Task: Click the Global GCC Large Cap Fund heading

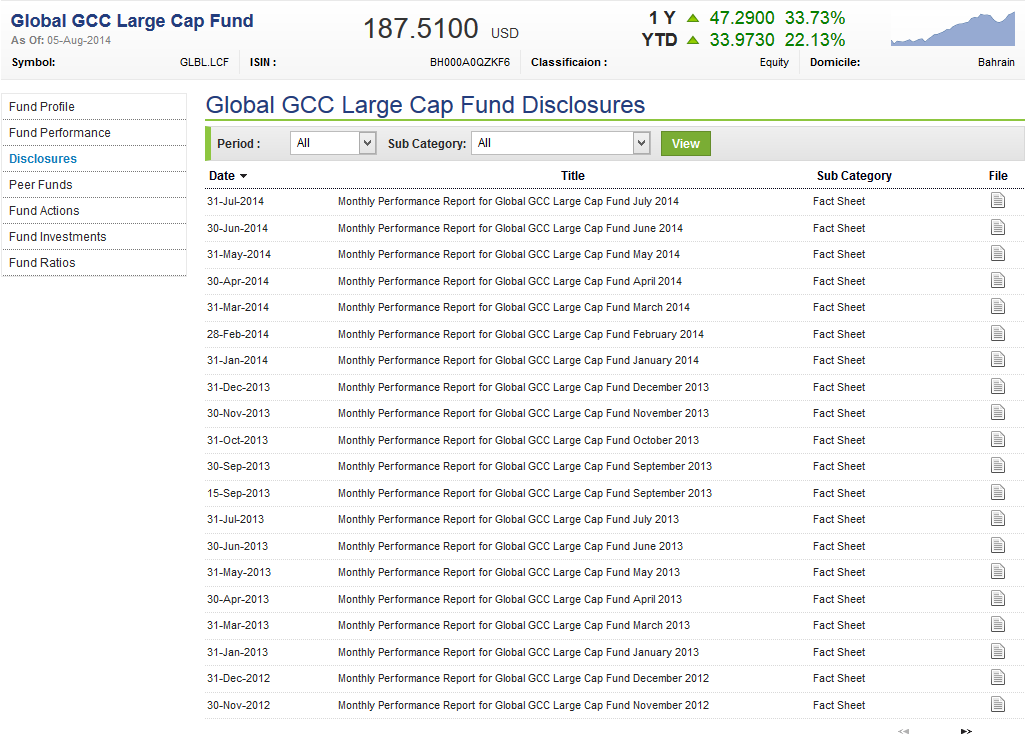Action: [132, 21]
